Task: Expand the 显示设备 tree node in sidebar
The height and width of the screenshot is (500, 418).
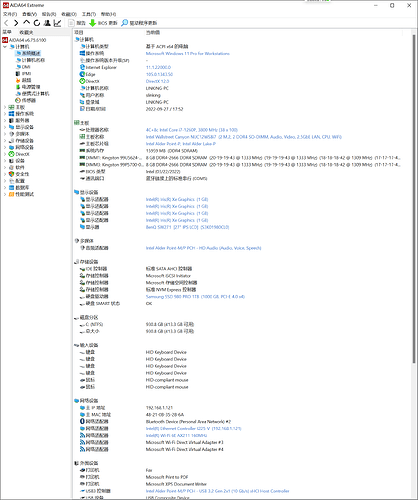Action: click(5, 127)
